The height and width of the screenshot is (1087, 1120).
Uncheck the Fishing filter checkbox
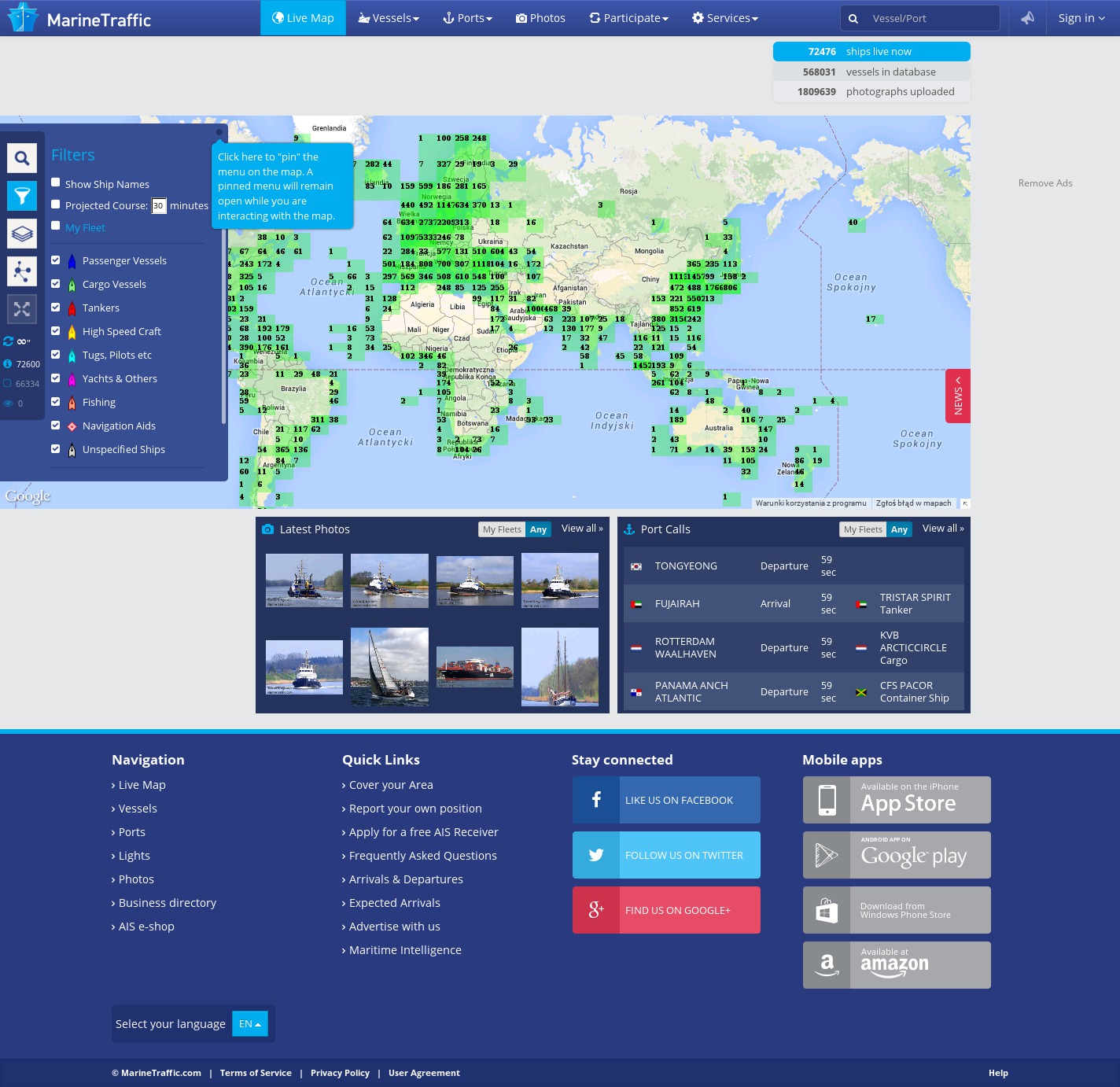tap(56, 402)
